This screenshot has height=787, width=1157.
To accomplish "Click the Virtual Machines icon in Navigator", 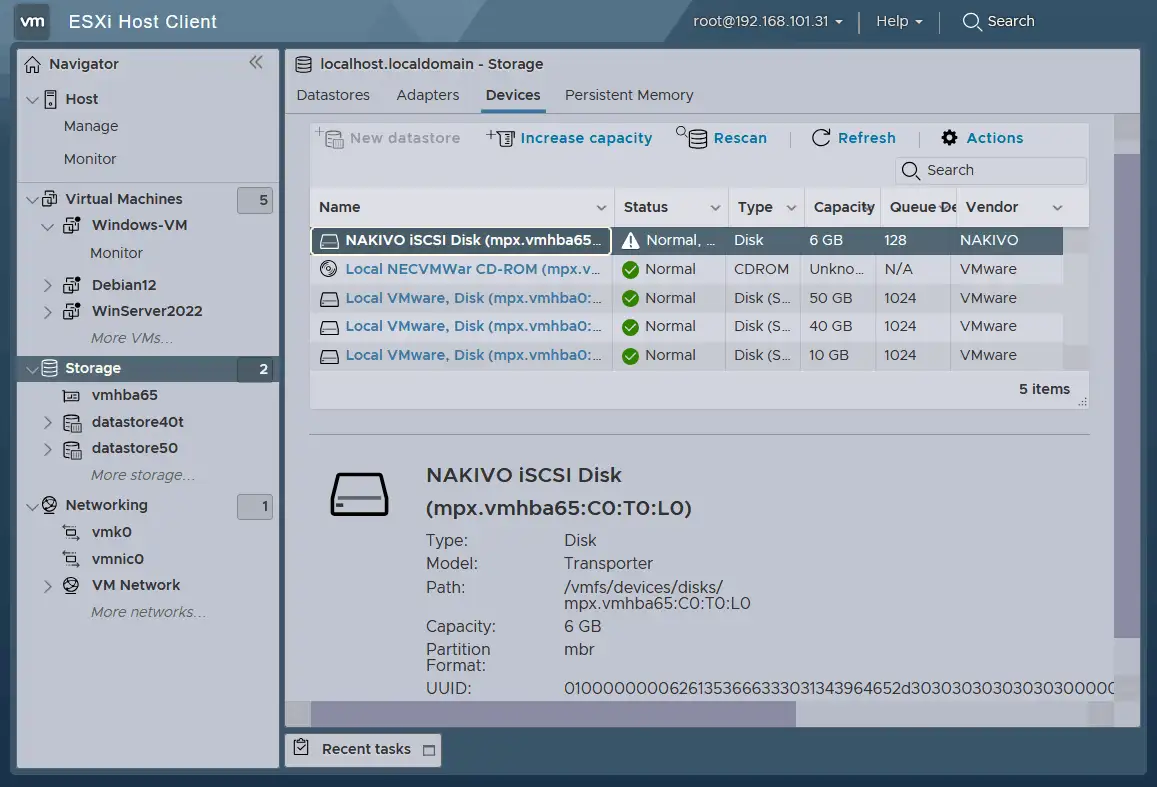I will pyautogui.click(x=49, y=198).
